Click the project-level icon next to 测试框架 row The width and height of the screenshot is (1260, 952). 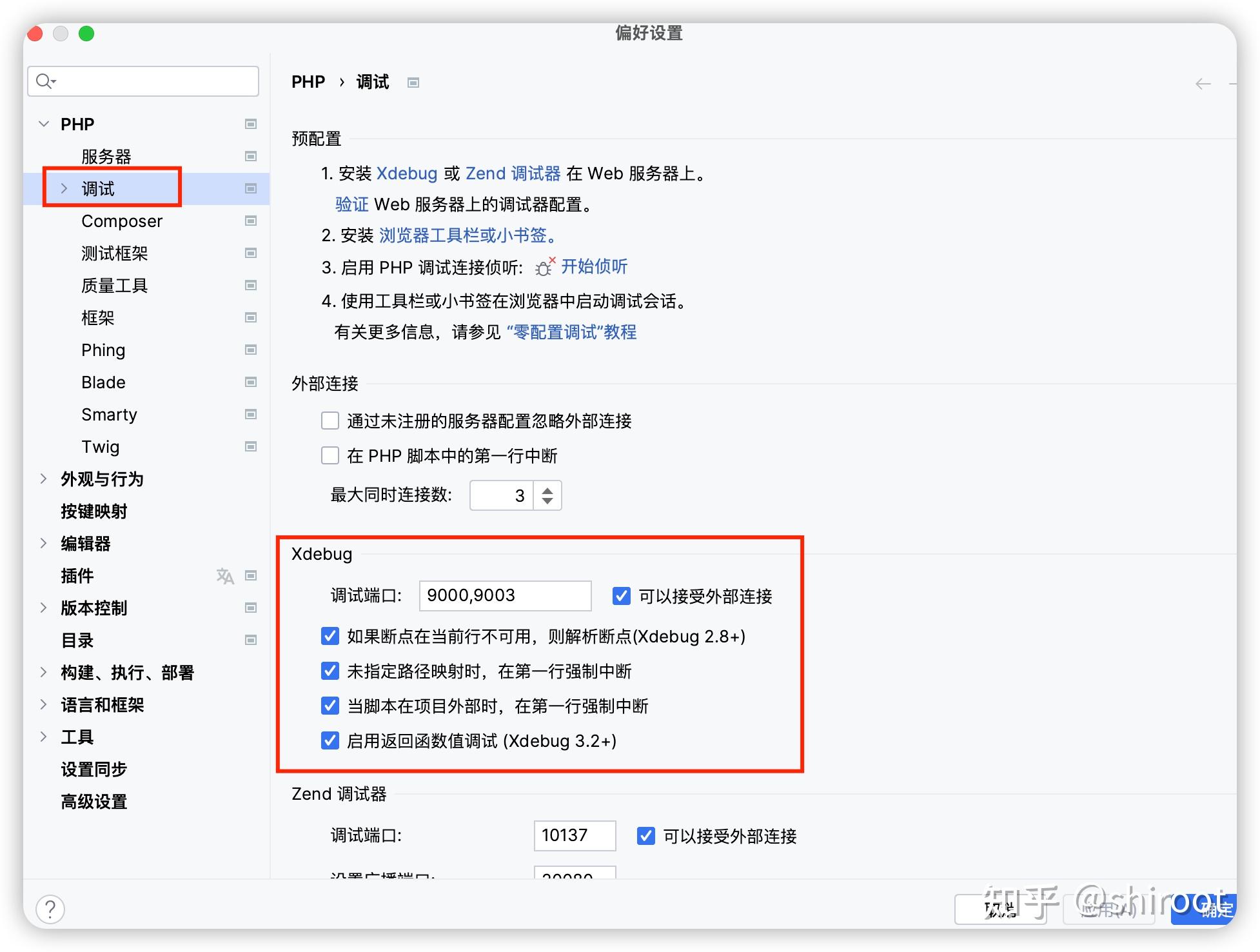coord(251,253)
